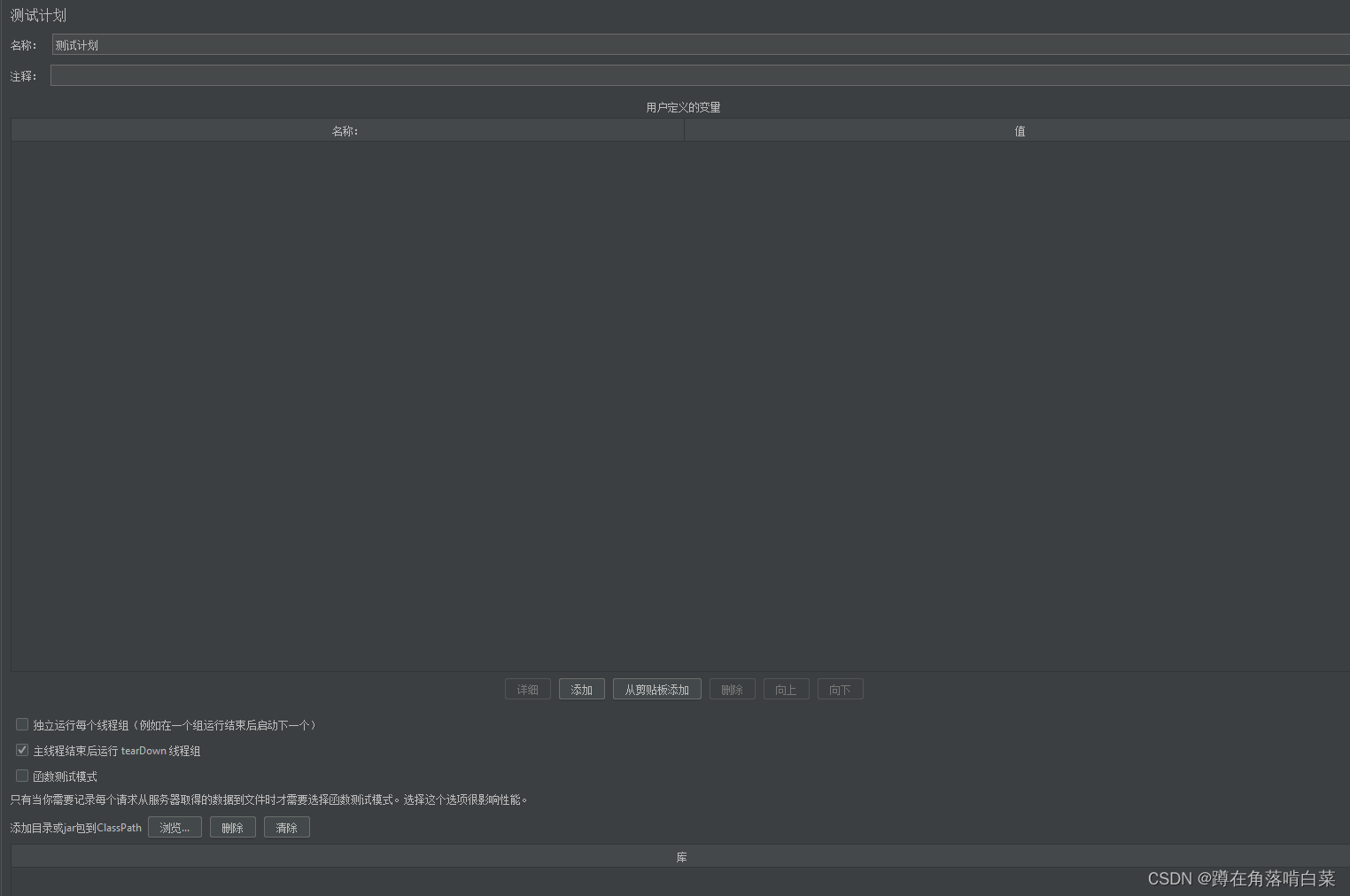Click the 删除 button next to 浏览
The image size is (1350, 896).
point(233,828)
